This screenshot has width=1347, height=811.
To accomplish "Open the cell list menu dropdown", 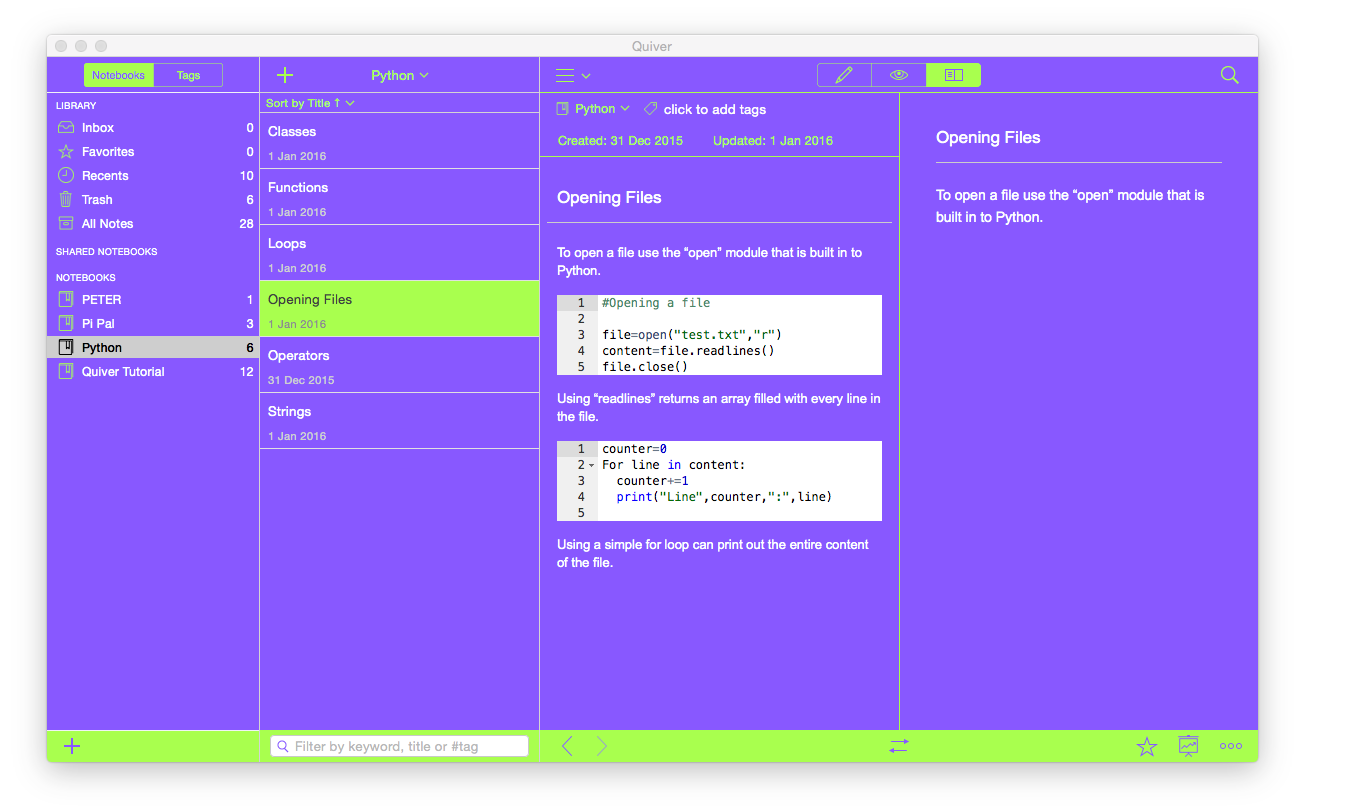I will (x=573, y=75).
